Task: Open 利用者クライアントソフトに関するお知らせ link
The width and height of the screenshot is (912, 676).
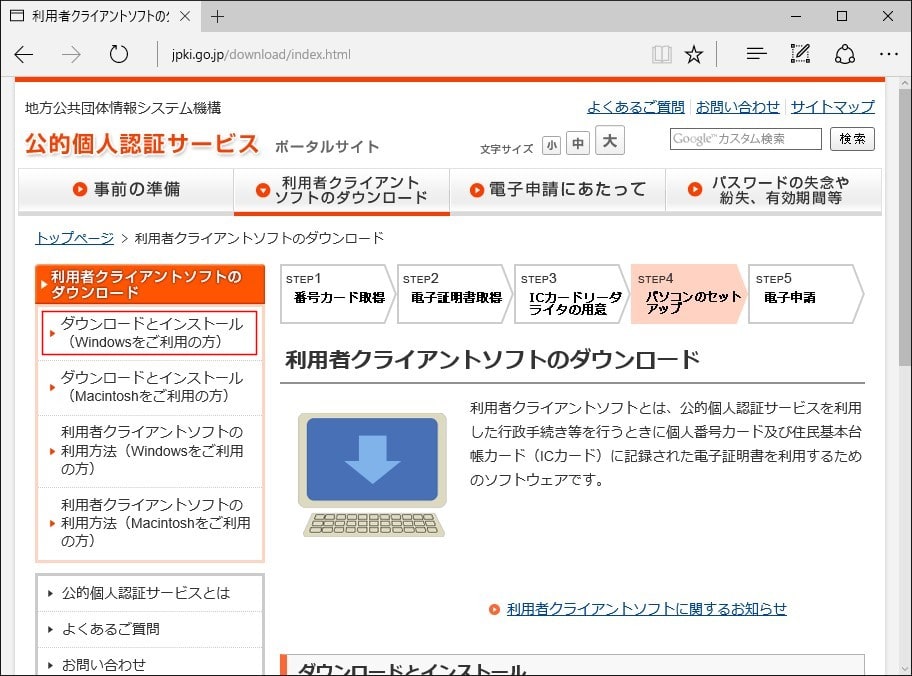Action: pyautogui.click(x=646, y=608)
